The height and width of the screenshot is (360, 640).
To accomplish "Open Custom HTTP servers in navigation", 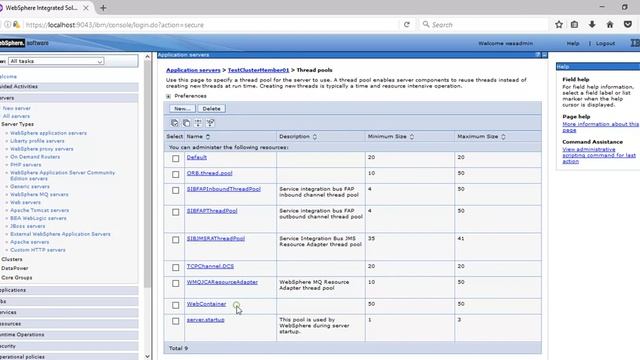I will tap(38, 250).
